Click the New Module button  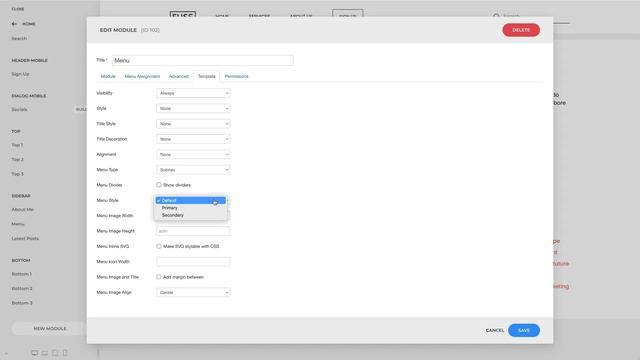(50, 329)
